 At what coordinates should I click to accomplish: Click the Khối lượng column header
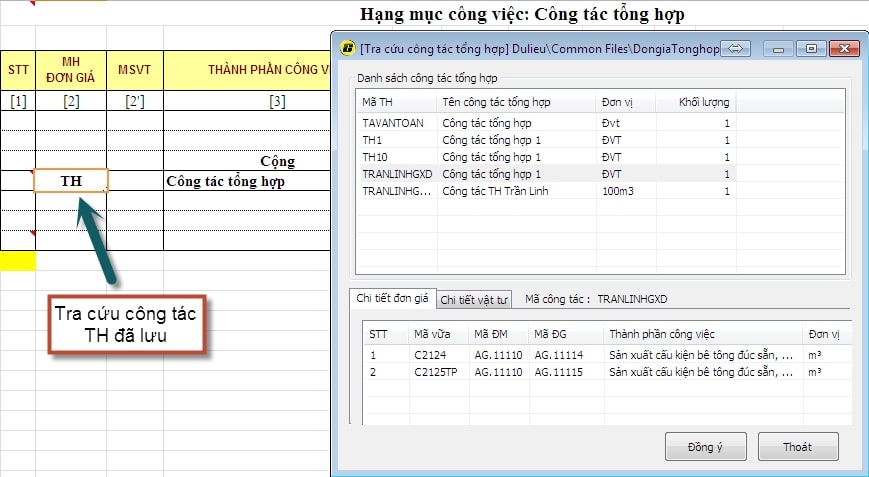tap(704, 102)
